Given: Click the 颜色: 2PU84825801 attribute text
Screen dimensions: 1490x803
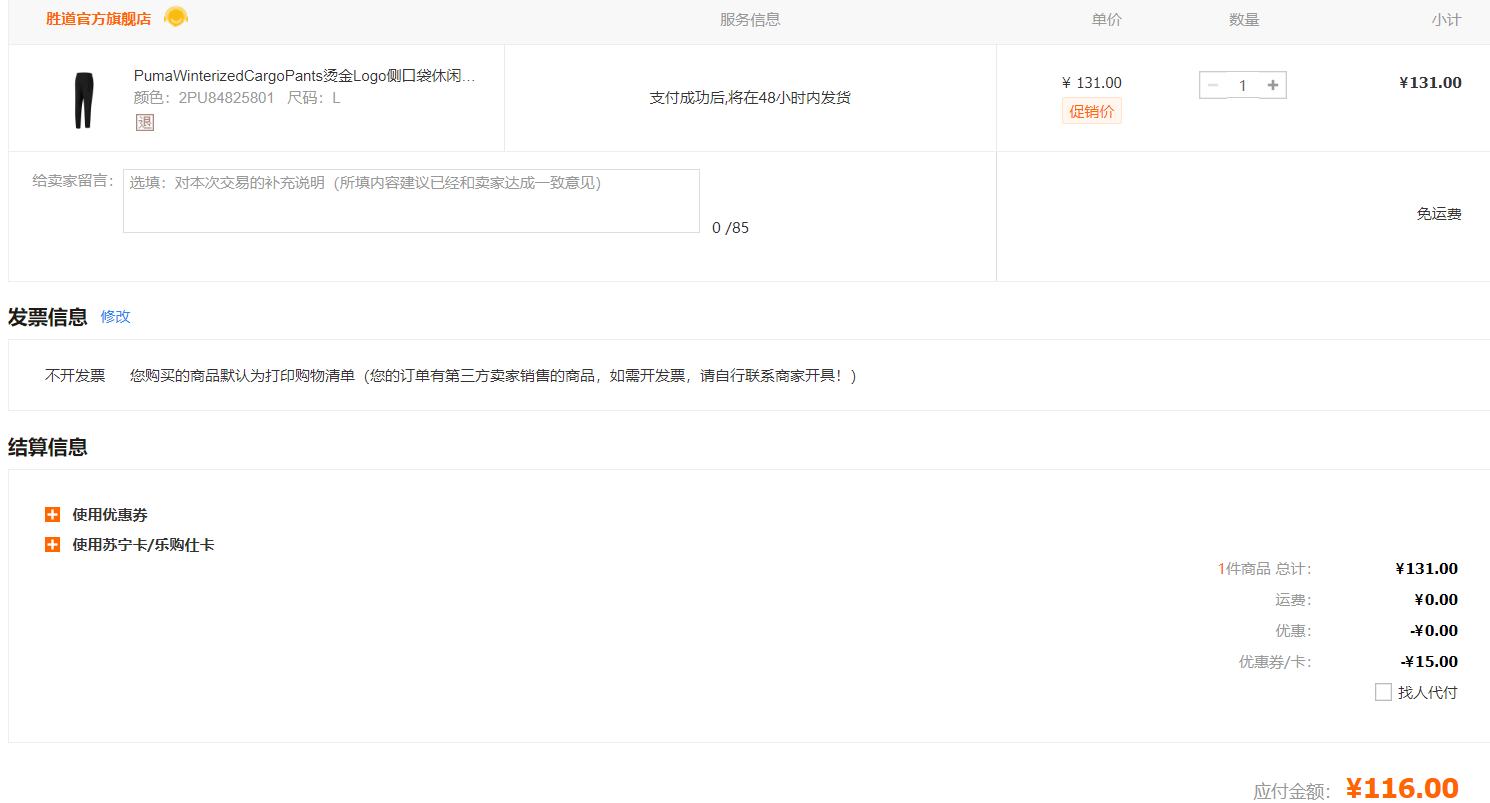Looking at the screenshot, I should (203, 98).
